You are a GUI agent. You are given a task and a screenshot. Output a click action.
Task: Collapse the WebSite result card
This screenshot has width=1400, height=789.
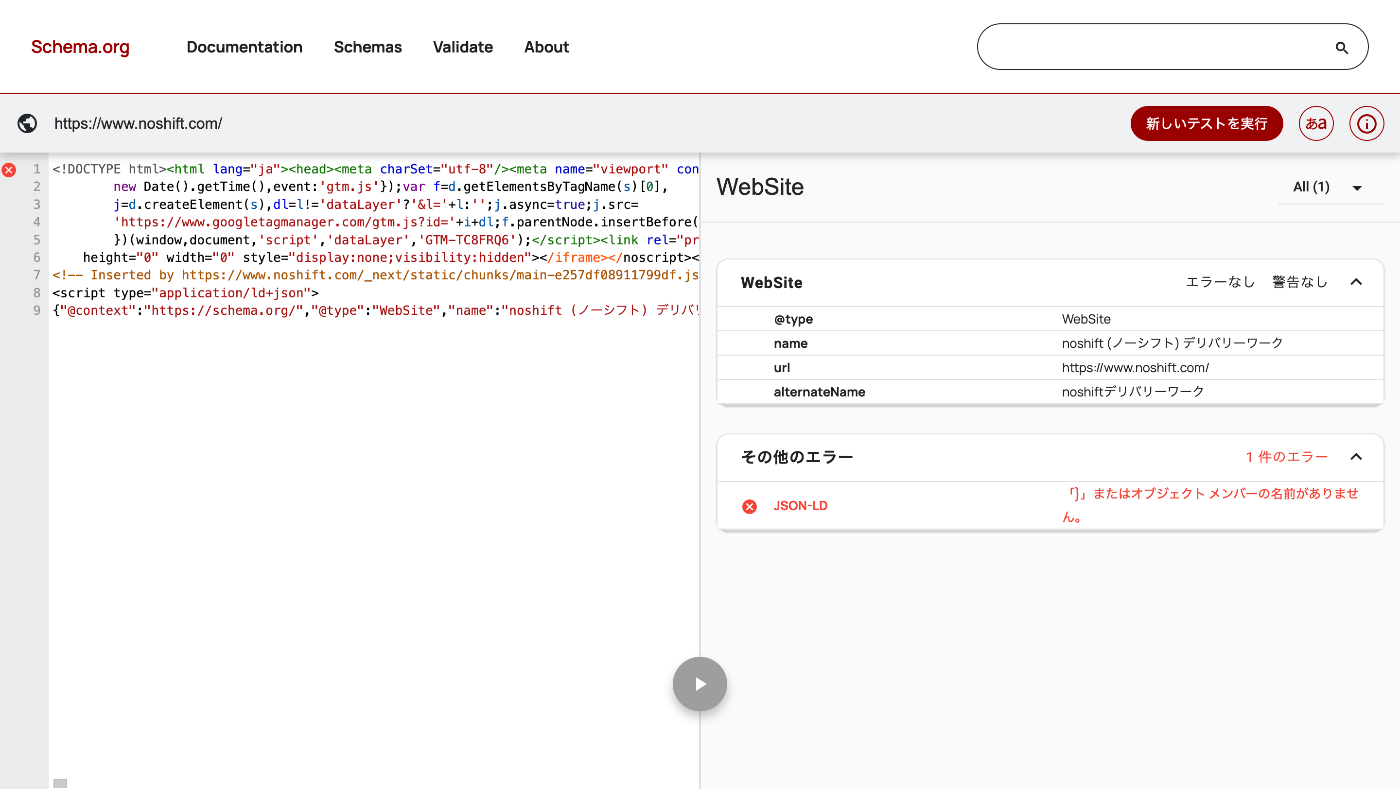[x=1356, y=282]
